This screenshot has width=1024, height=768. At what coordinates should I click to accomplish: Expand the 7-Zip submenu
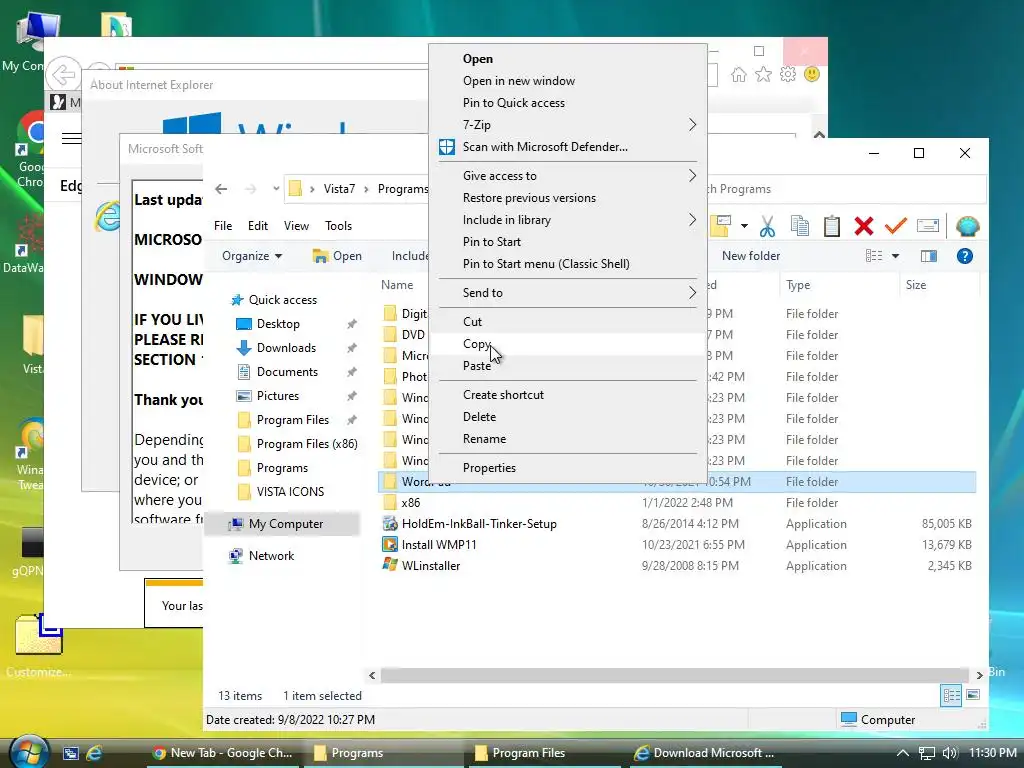pos(568,125)
